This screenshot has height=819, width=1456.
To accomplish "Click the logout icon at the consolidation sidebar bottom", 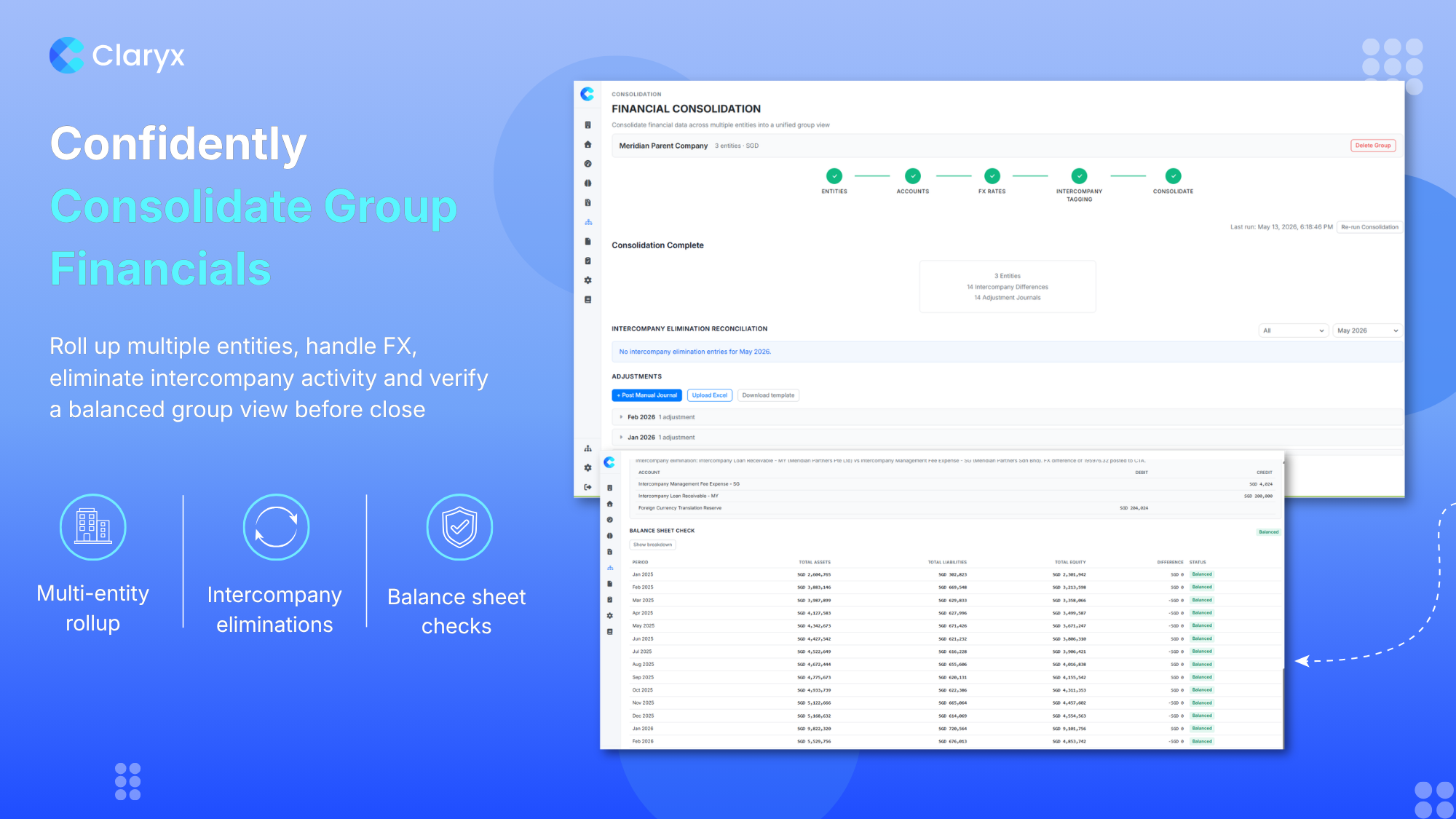I will click(x=587, y=487).
